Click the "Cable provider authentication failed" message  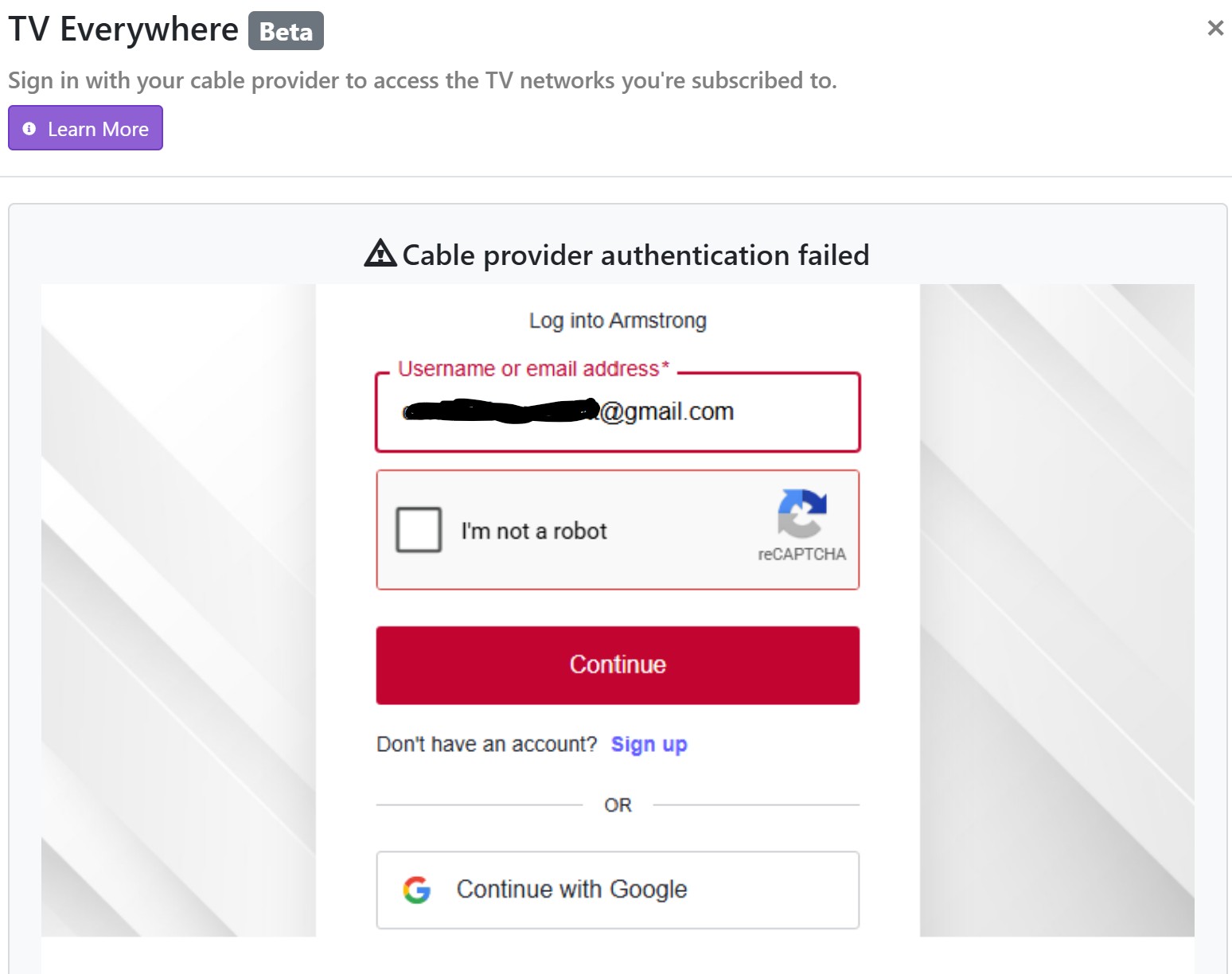tap(635, 255)
